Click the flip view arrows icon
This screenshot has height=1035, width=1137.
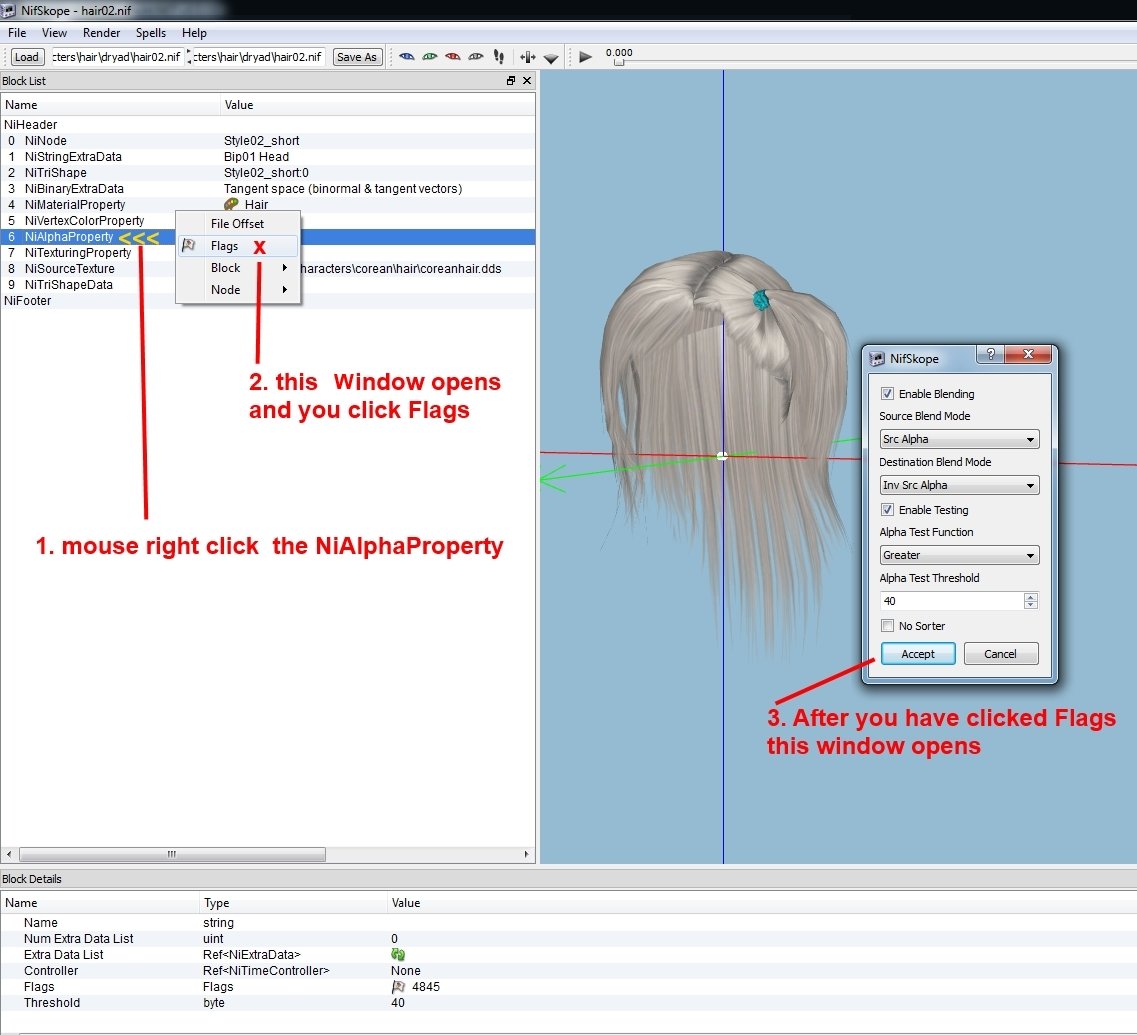527,57
